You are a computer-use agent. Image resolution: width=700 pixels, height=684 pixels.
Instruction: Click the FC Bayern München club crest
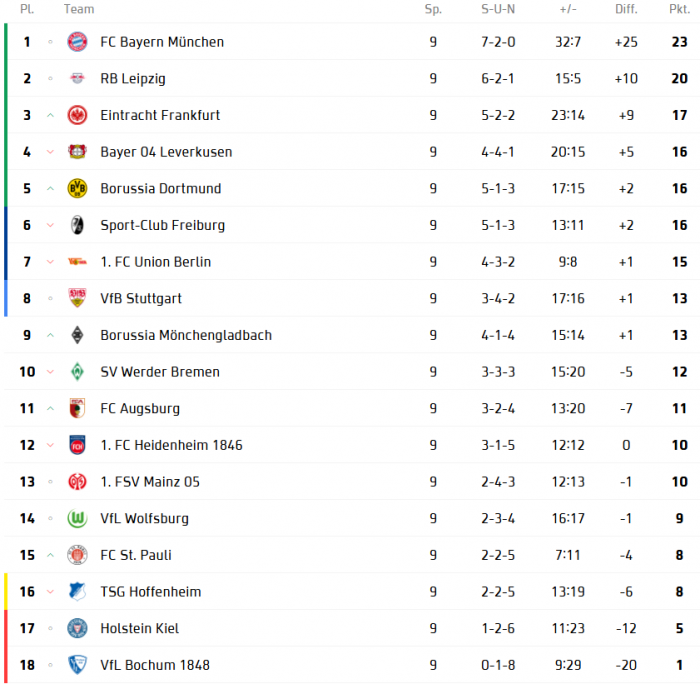click(77, 42)
